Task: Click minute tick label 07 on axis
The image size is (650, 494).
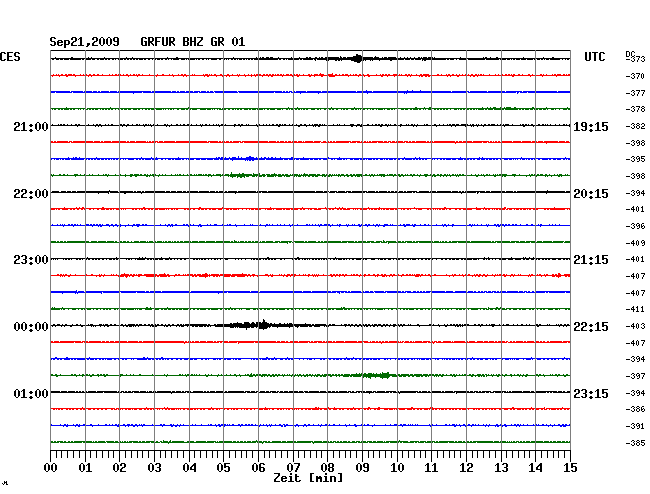Action: point(293,468)
